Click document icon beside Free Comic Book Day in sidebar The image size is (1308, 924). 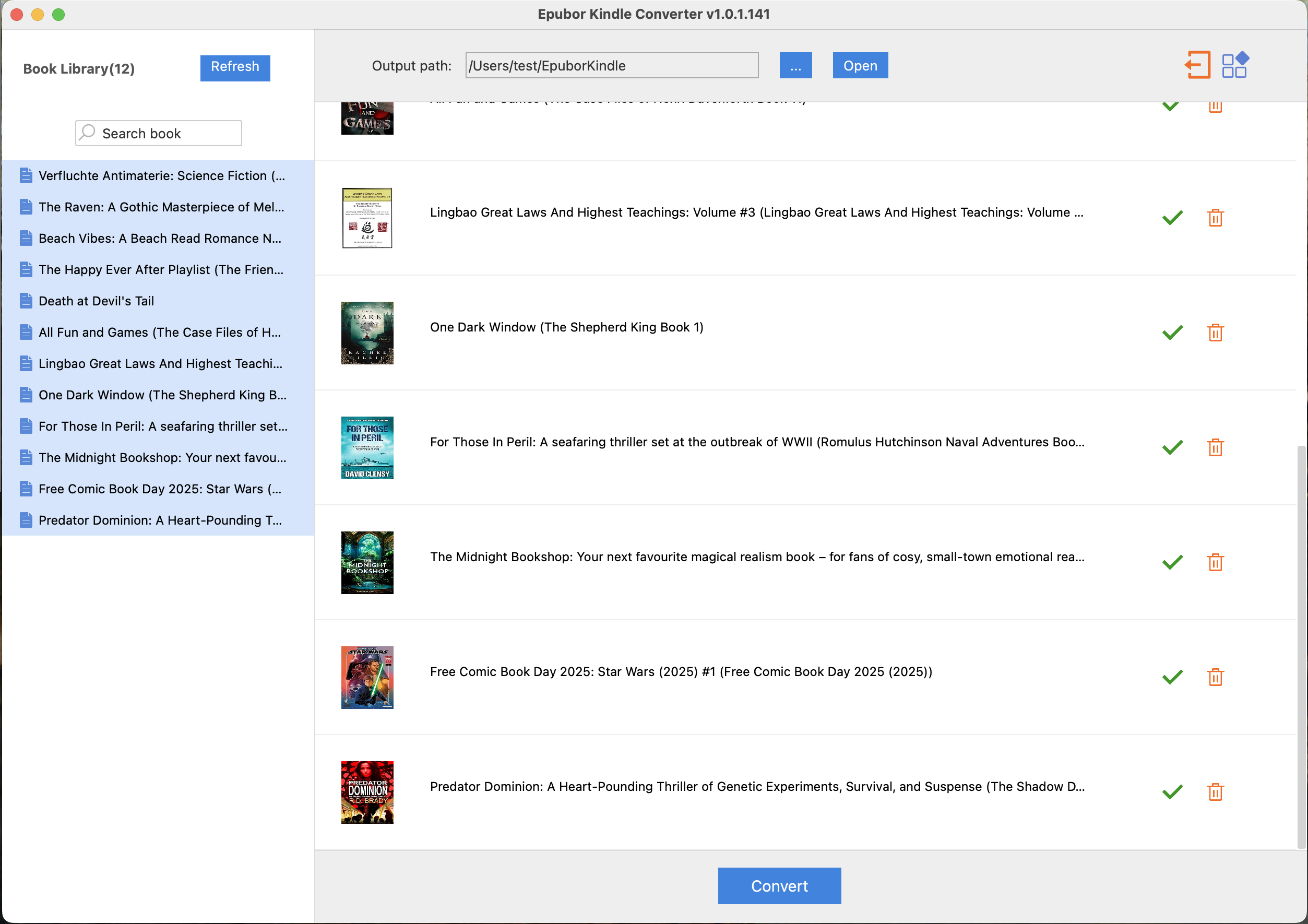(26, 489)
